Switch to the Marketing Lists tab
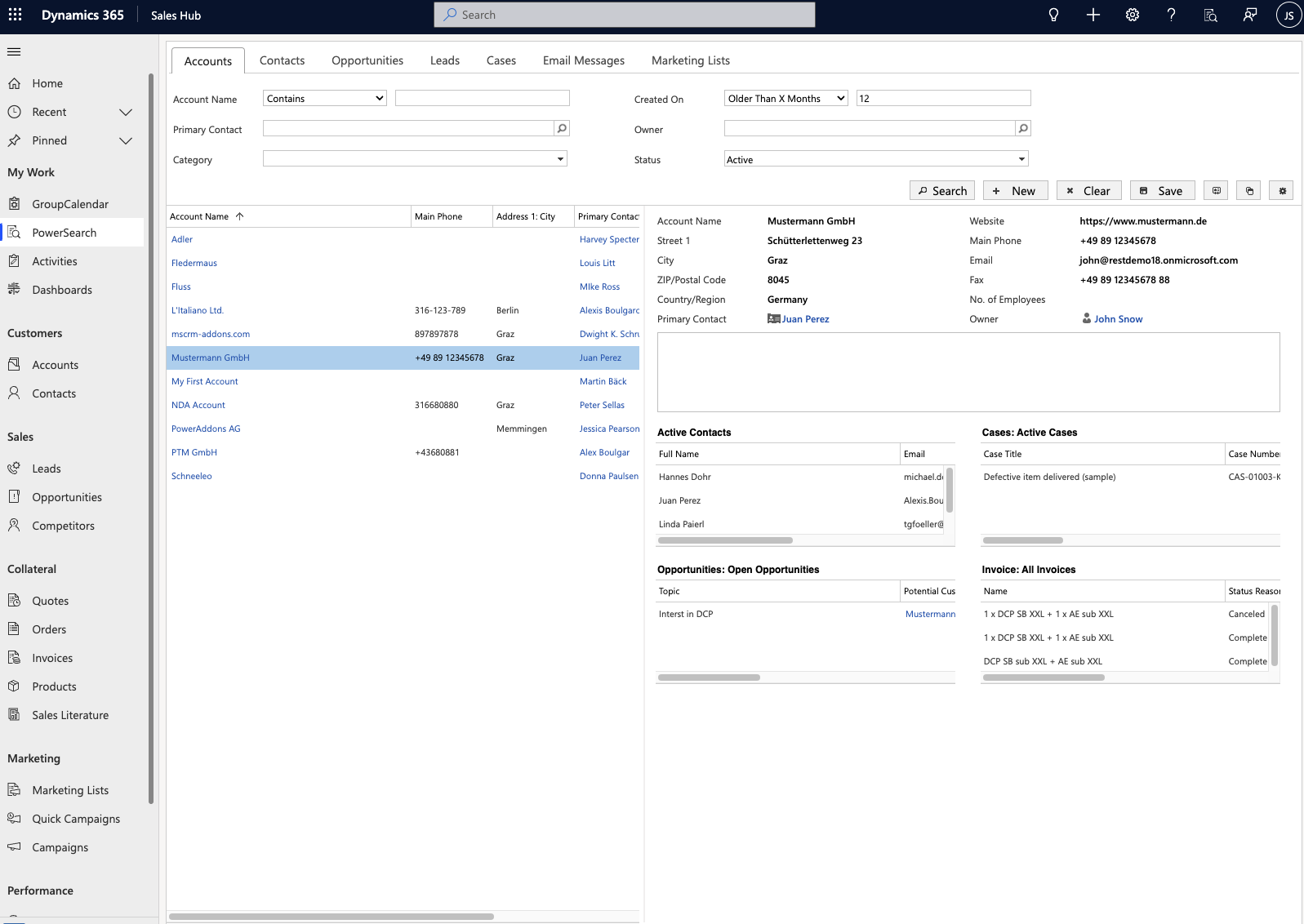Image resolution: width=1304 pixels, height=924 pixels. pos(691,60)
